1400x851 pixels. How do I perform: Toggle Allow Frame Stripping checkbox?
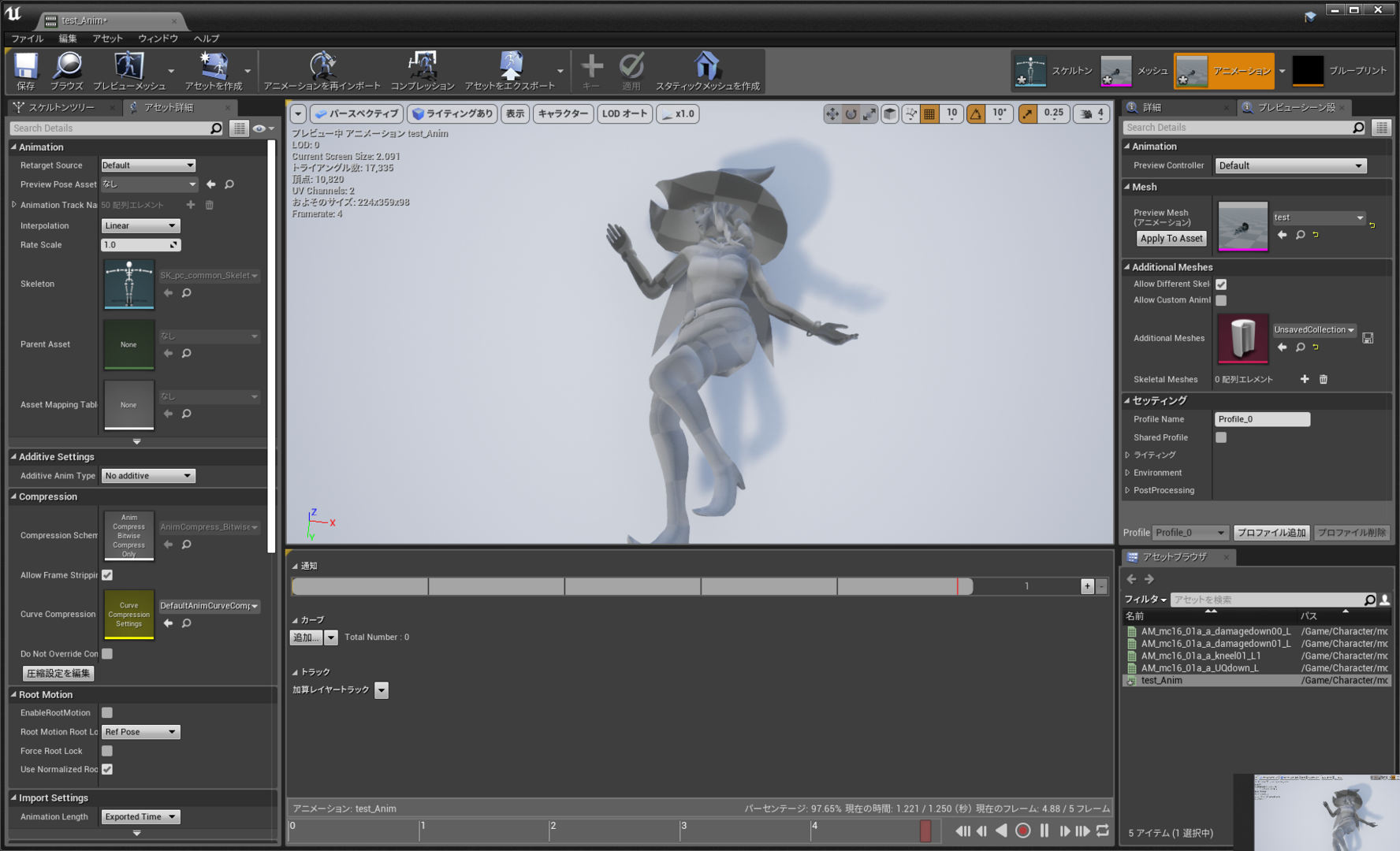[x=107, y=575]
